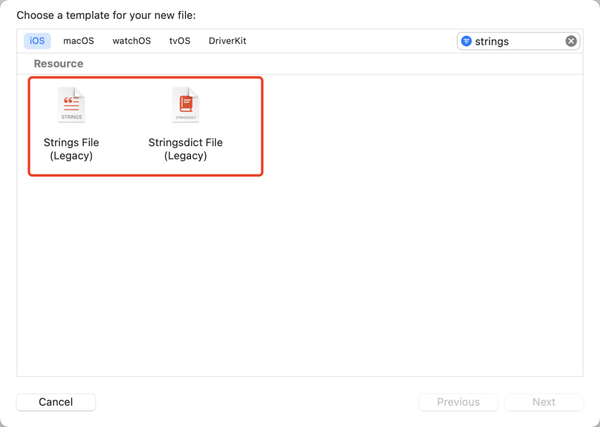The height and width of the screenshot is (427, 600).
Task: Switch to the tvOS platform tab
Action: point(179,41)
